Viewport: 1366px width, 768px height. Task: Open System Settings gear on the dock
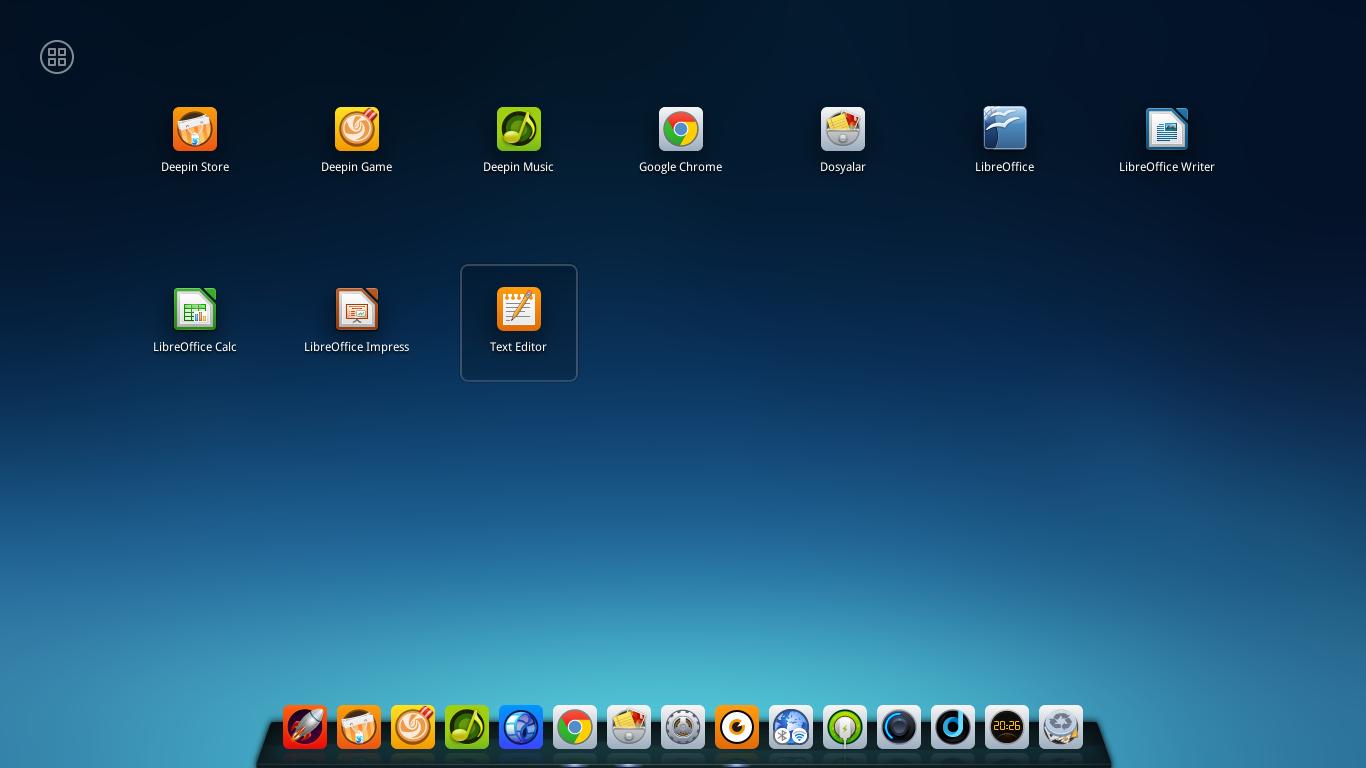tap(683, 727)
